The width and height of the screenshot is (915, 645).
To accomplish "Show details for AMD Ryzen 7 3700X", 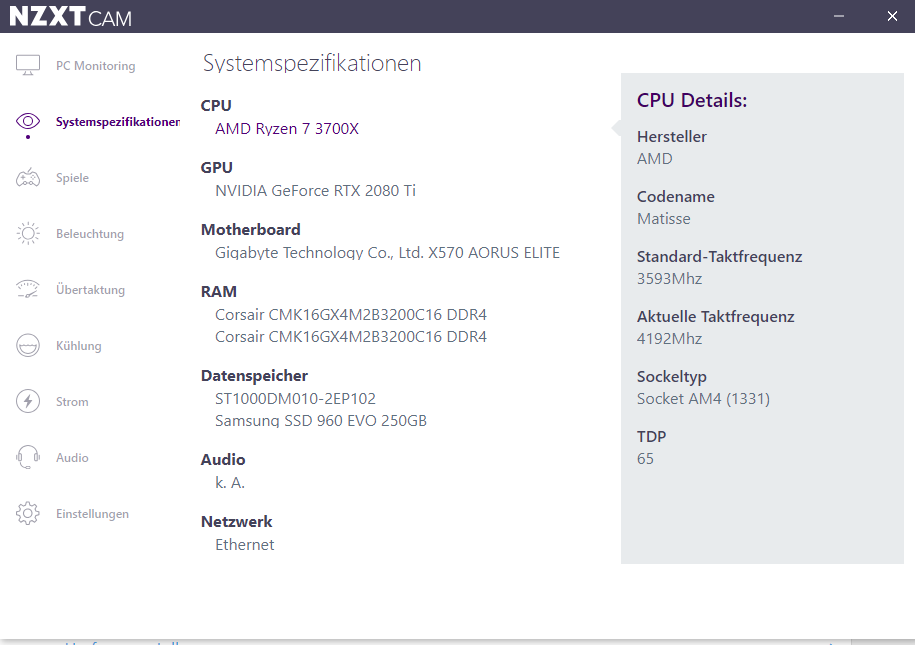I will [x=287, y=129].
